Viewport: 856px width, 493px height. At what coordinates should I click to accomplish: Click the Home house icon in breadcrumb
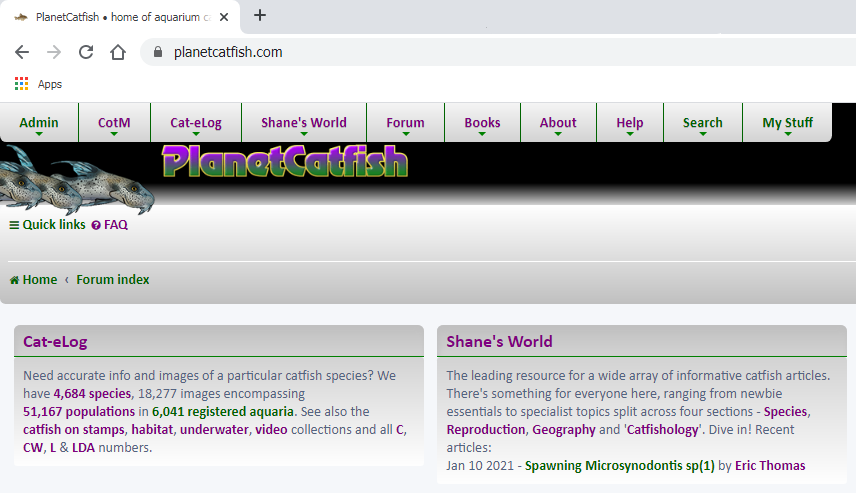pyautogui.click(x=14, y=280)
